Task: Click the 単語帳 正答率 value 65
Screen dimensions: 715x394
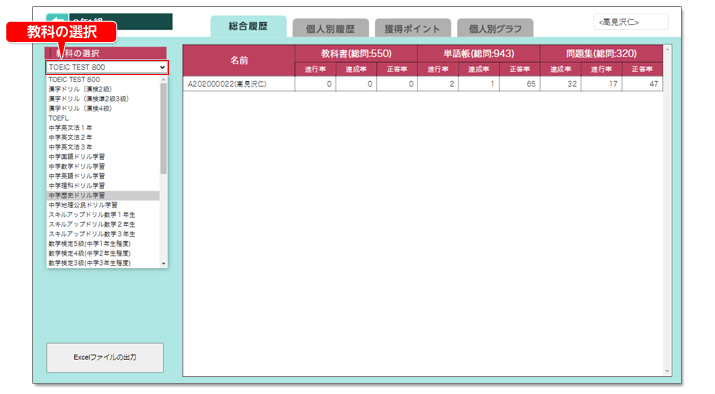Action: pos(520,84)
